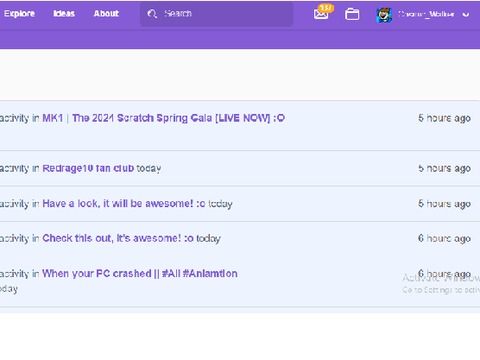The image size is (480, 360).
Task: Open the Explore menu
Action: coord(19,14)
